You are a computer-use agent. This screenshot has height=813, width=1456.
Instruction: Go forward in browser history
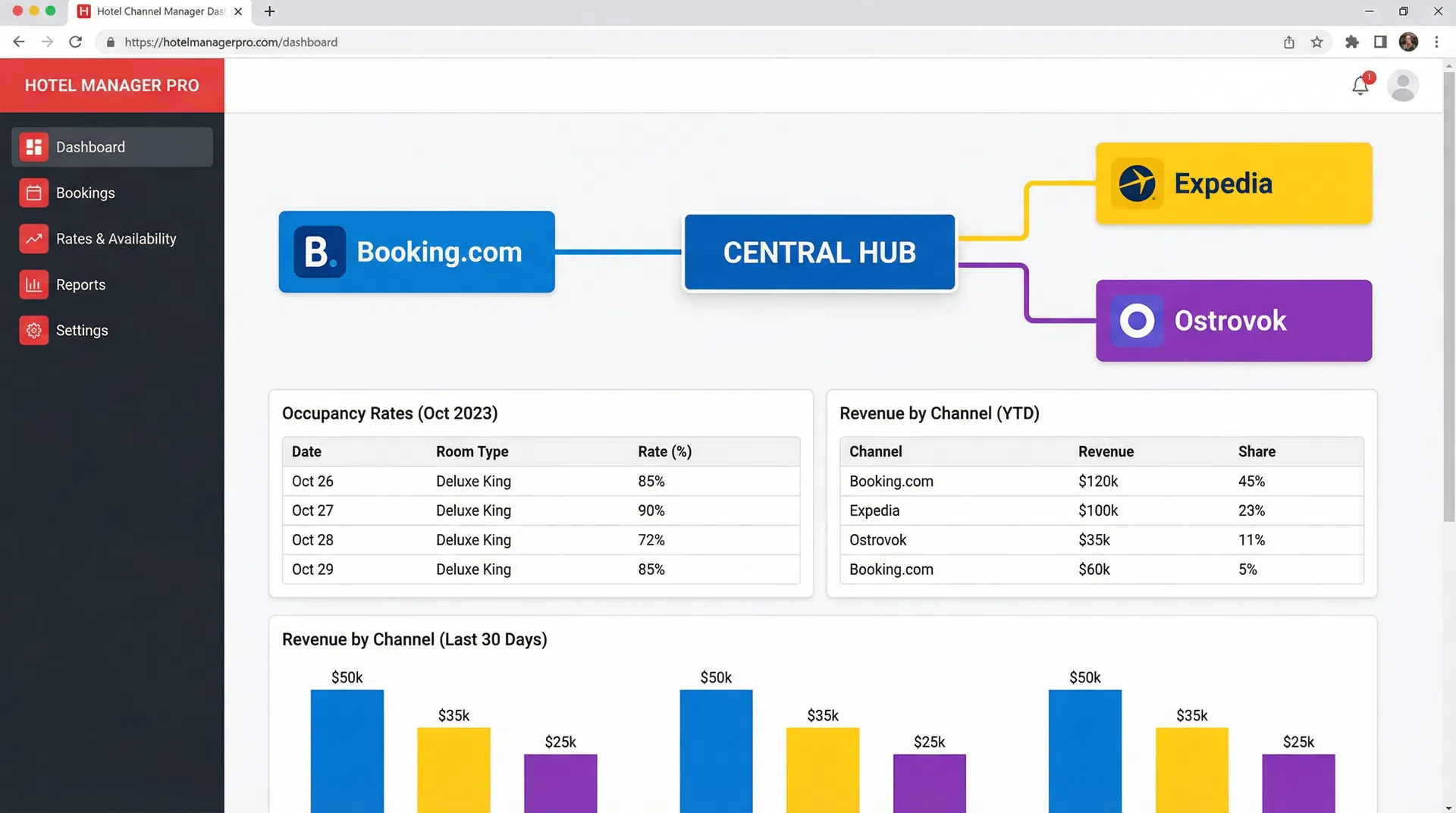click(x=47, y=42)
